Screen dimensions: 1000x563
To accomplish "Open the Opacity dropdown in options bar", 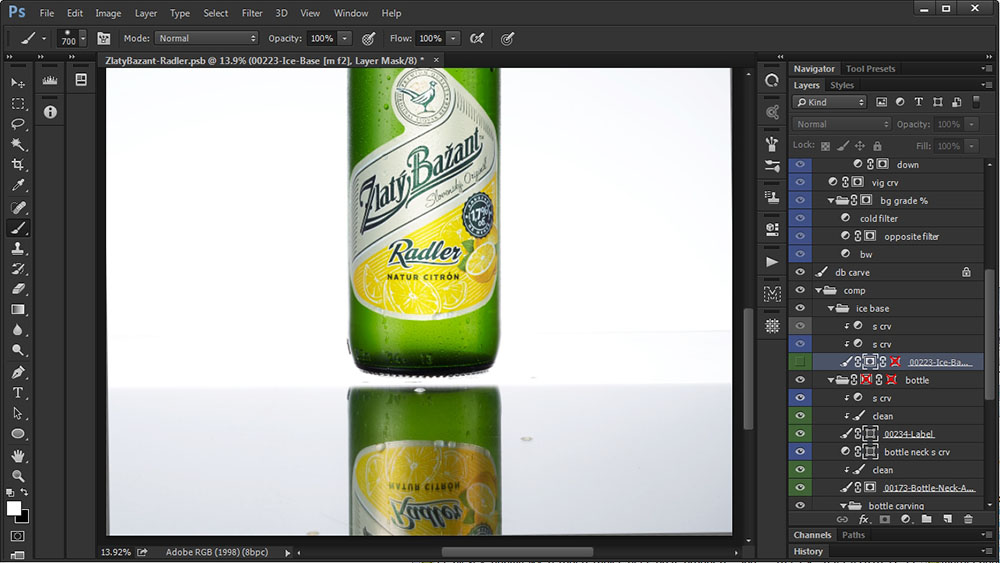I will 344,38.
